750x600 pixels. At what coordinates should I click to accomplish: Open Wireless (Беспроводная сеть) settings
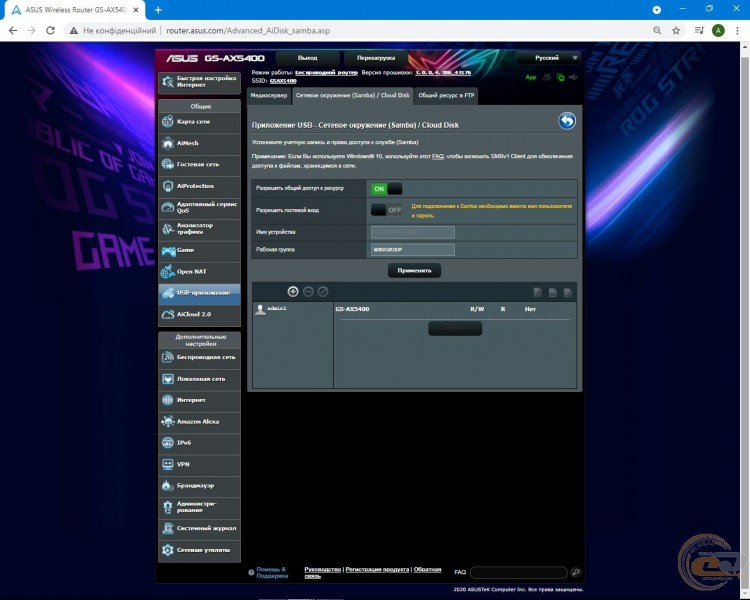pyautogui.click(x=199, y=357)
